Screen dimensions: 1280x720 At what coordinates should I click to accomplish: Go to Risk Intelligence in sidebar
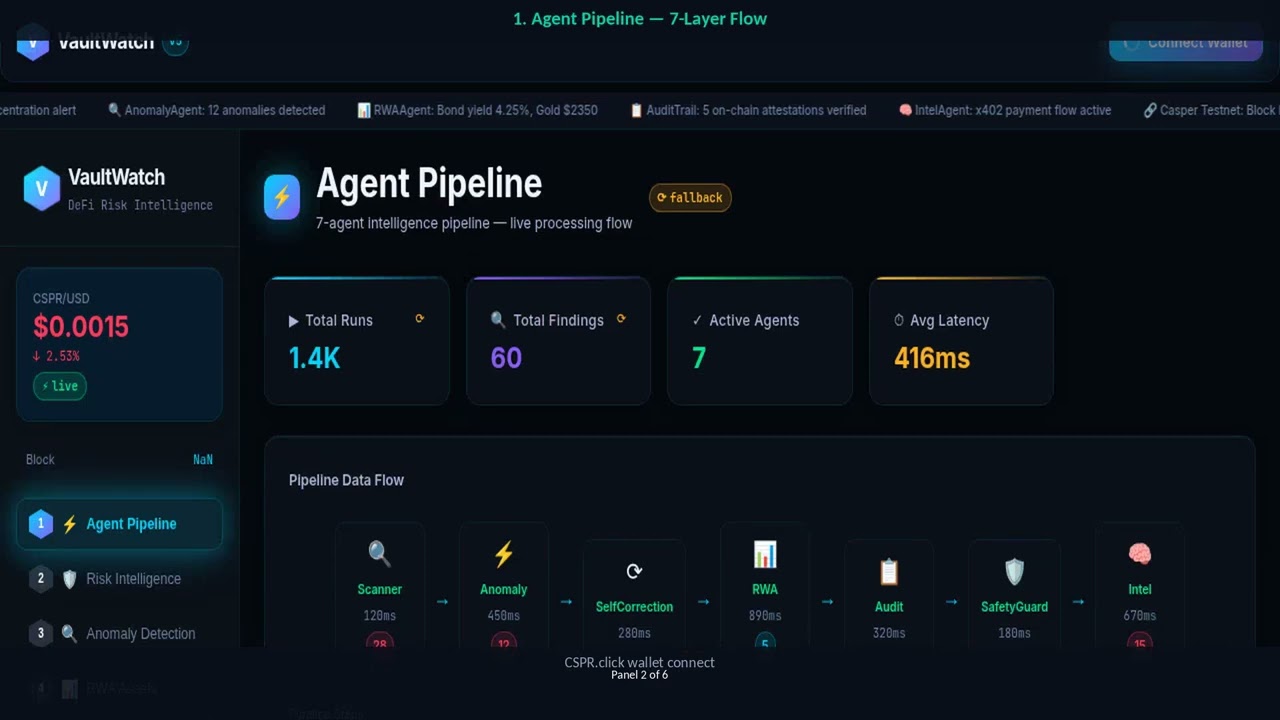tap(119, 579)
